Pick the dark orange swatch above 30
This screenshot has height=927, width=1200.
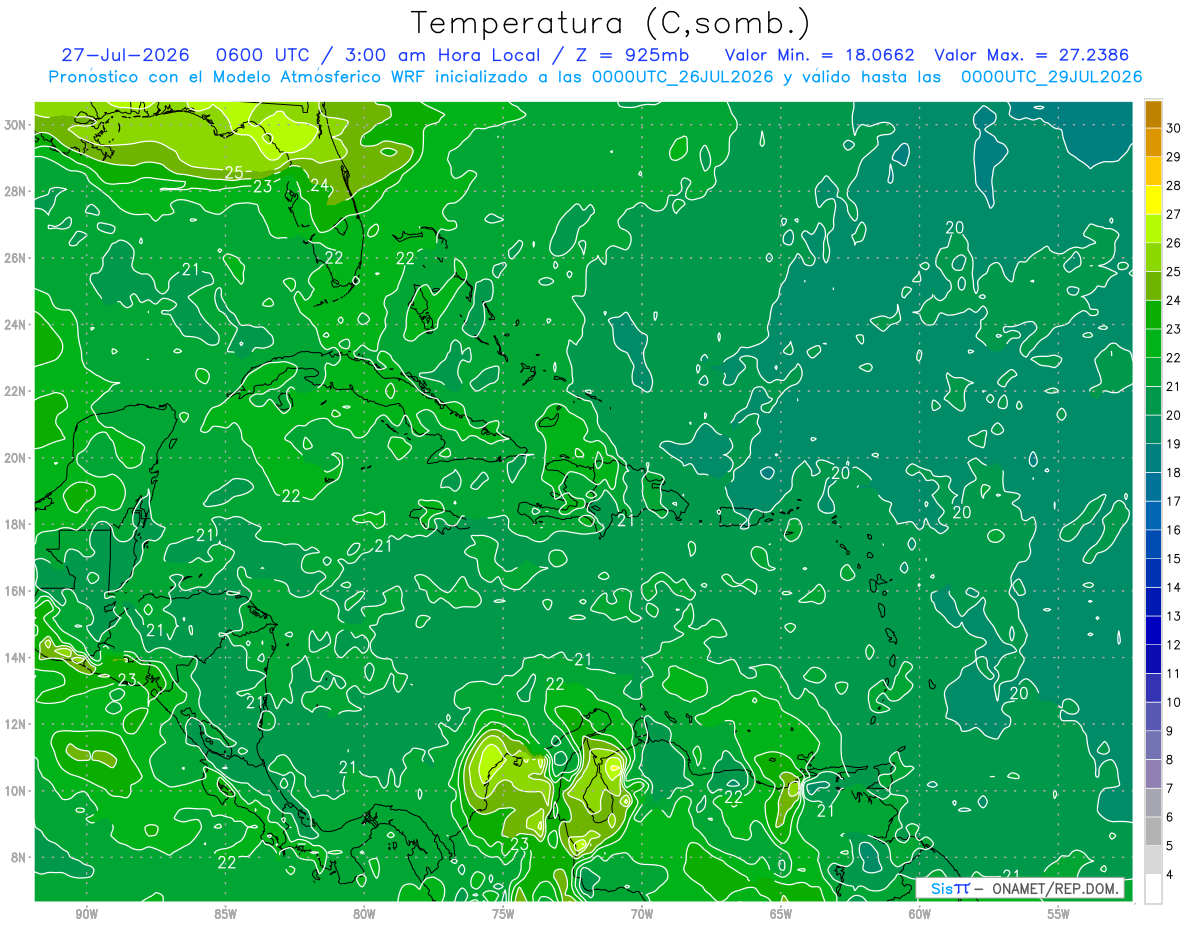pos(1153,114)
